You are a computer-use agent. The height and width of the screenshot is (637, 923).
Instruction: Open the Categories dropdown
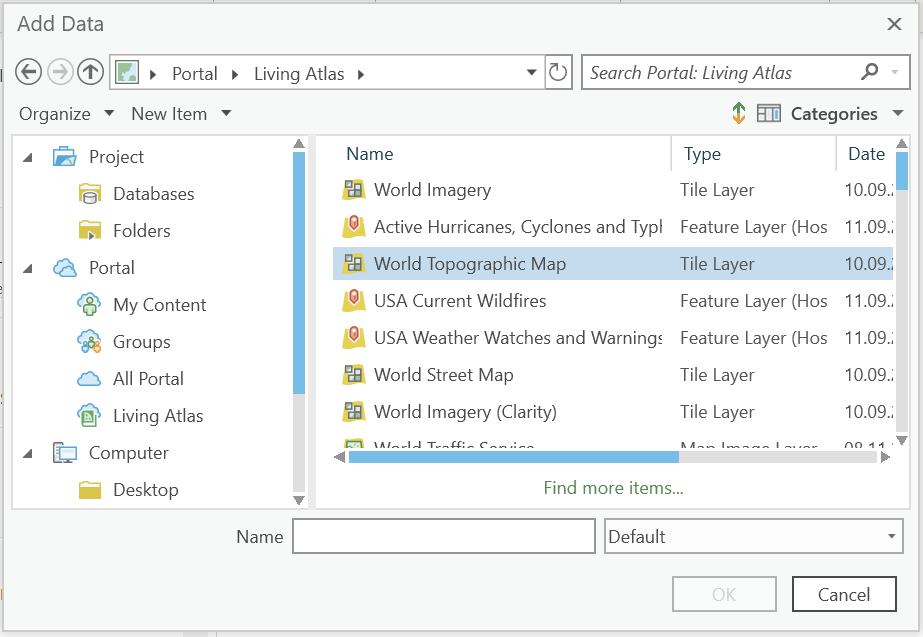click(x=898, y=113)
